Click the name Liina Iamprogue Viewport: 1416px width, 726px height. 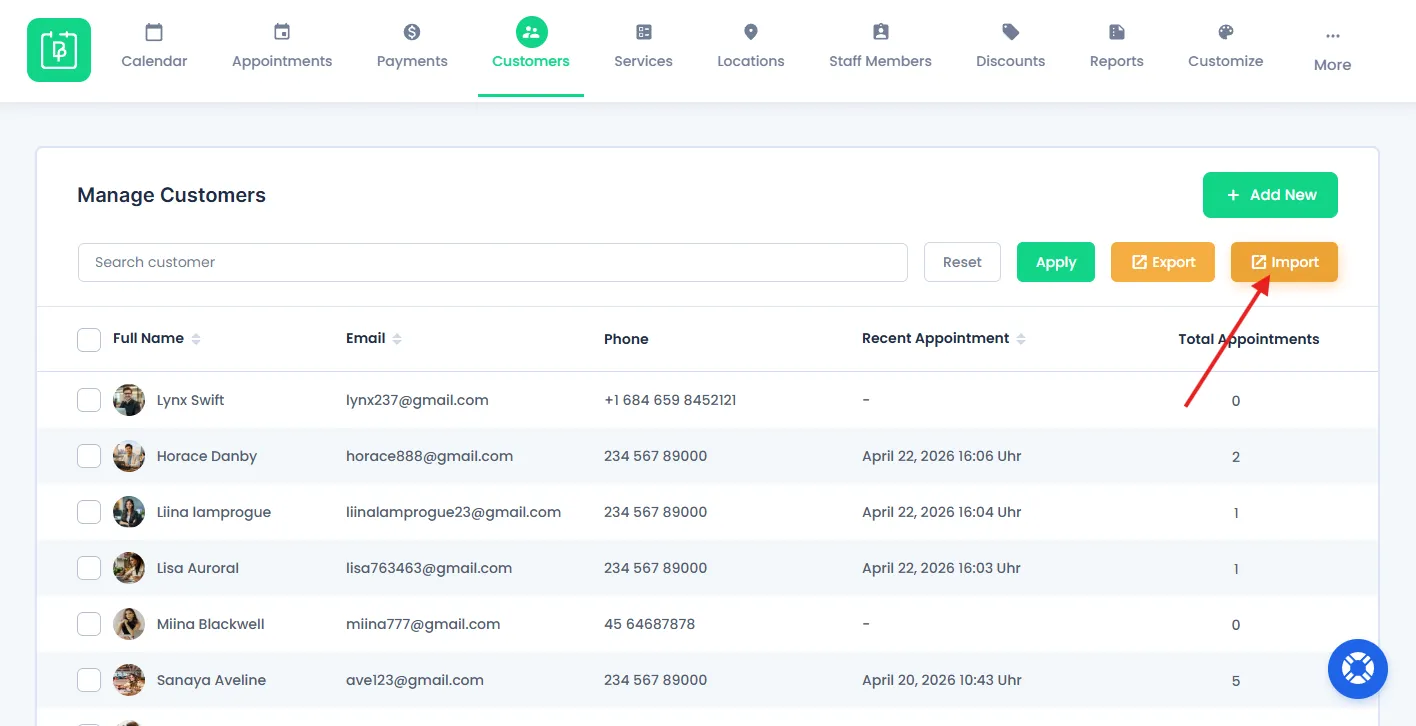point(214,512)
